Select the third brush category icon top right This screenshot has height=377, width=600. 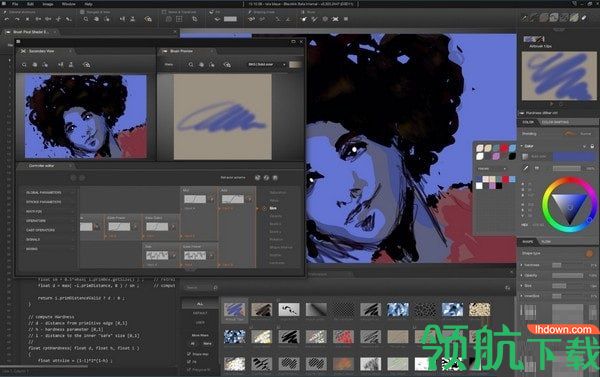544,18
